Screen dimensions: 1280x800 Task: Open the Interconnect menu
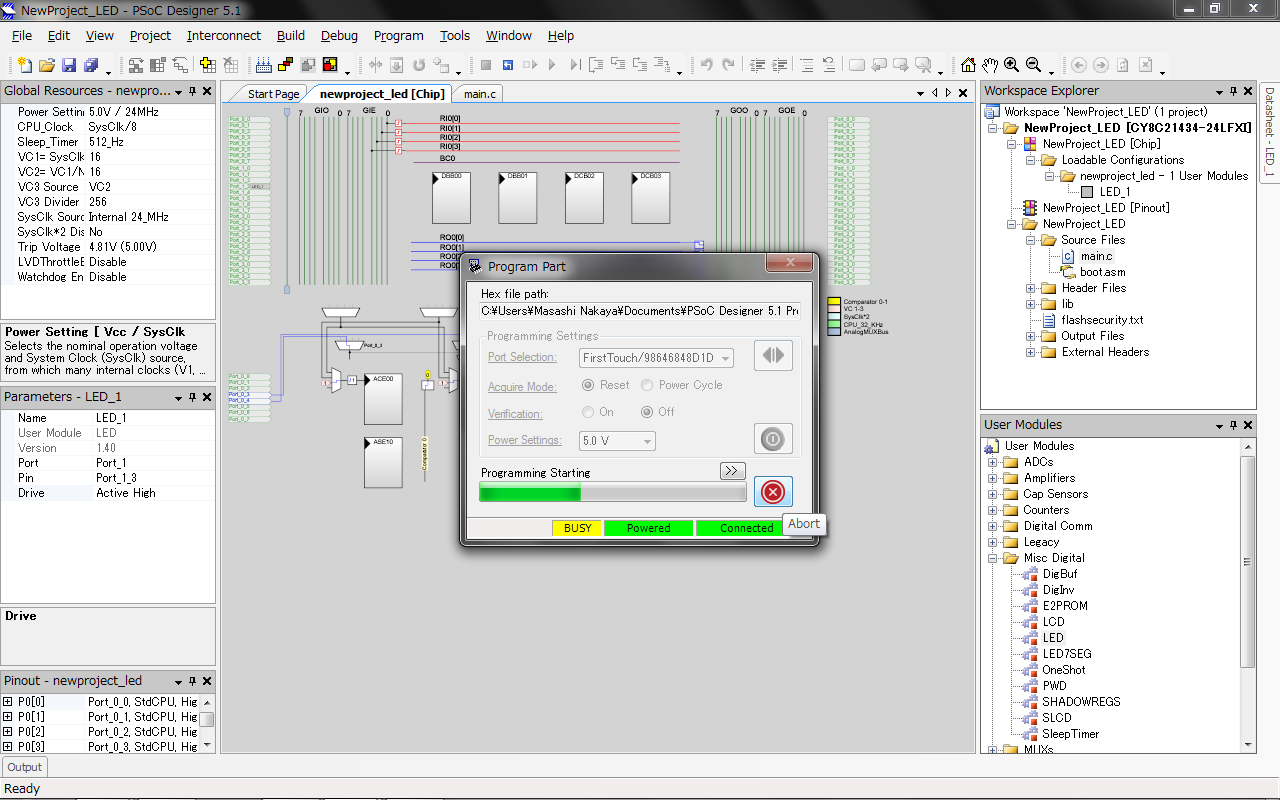[x=224, y=35]
